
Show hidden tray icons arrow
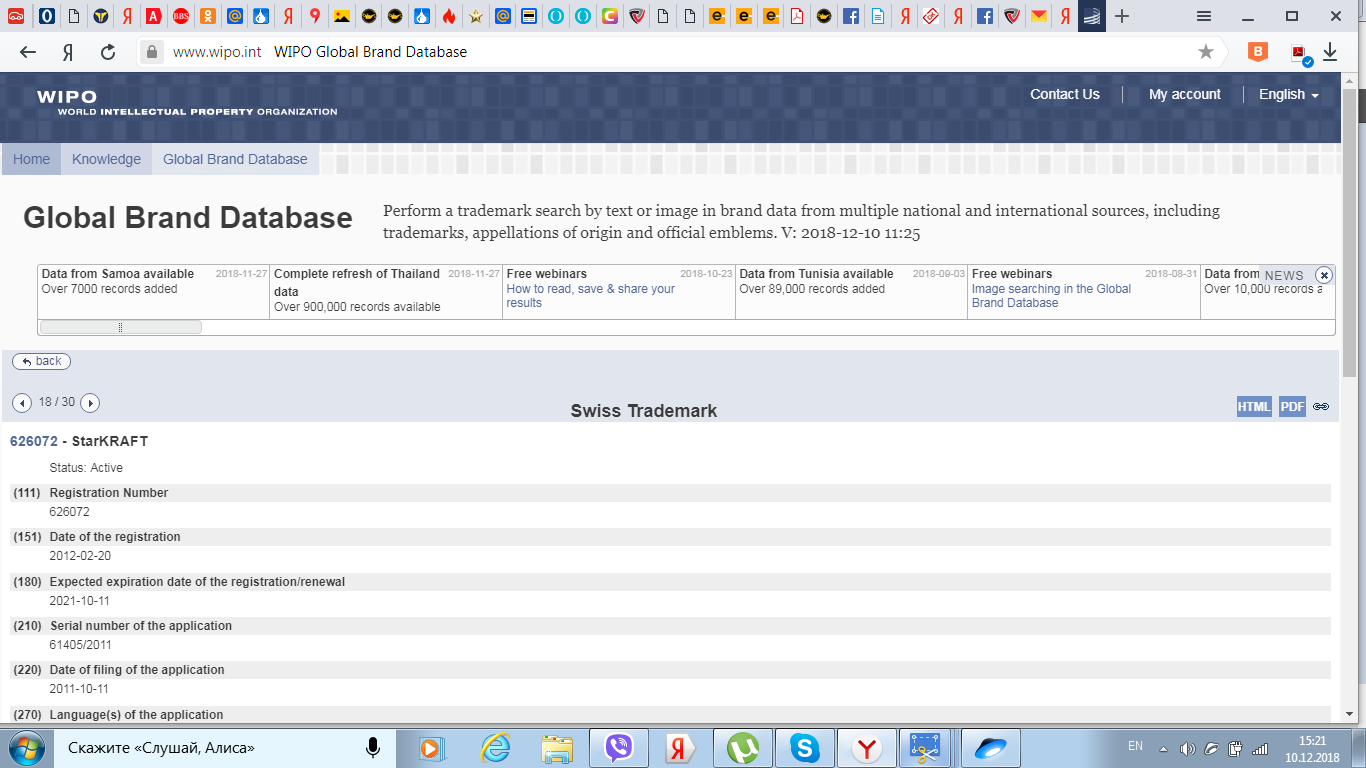click(1163, 748)
